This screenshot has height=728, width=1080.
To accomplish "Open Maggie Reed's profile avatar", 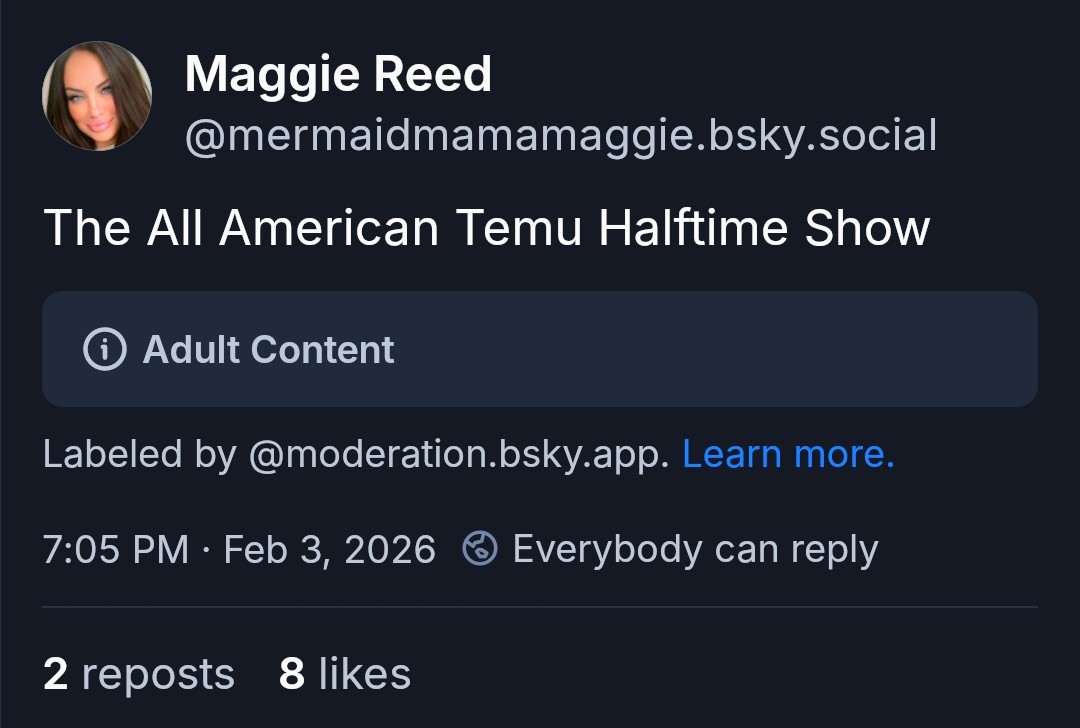I will coord(97,96).
